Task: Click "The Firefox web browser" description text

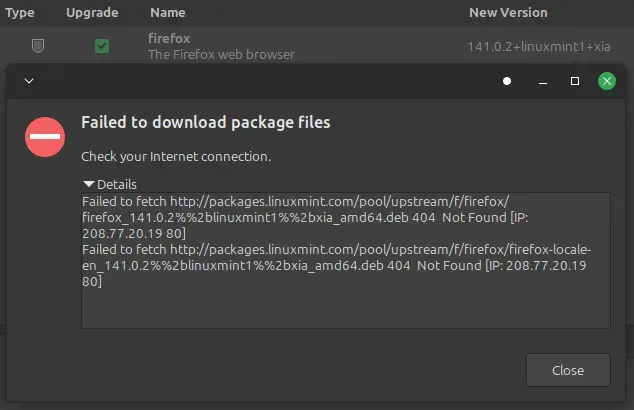Action: (221, 54)
